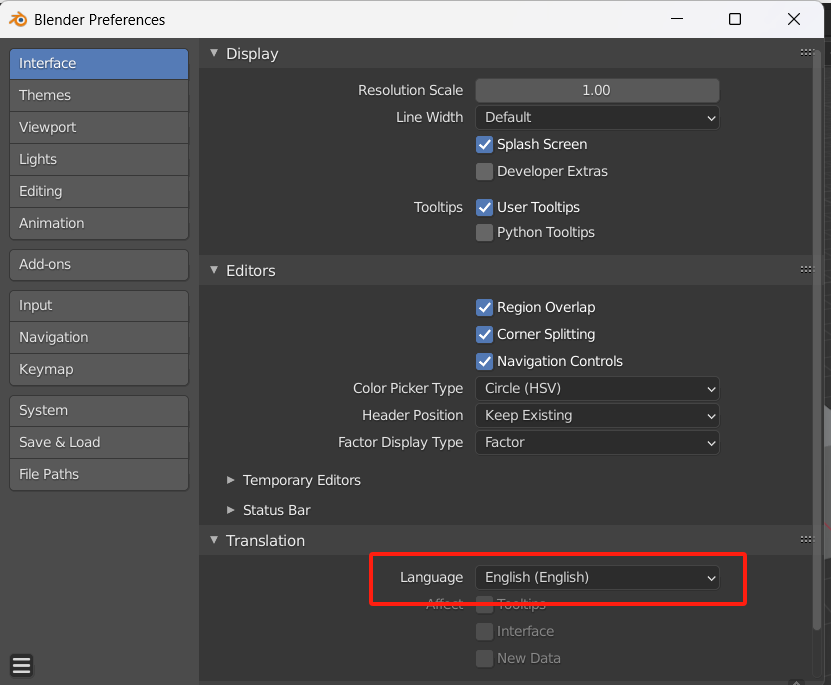Disable the Splash Screen checkbox
This screenshot has width=831, height=685.
coord(484,145)
